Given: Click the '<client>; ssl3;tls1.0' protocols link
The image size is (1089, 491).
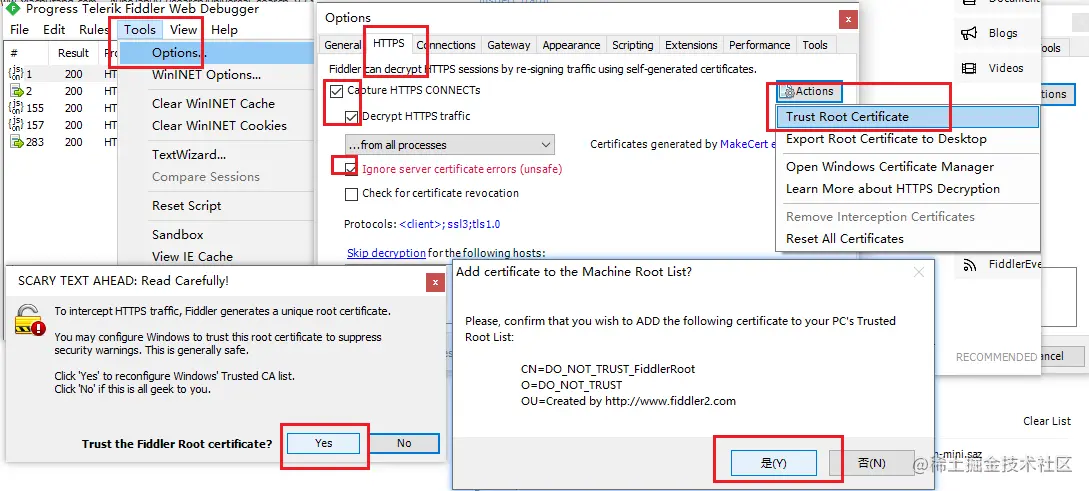Looking at the screenshot, I should click(x=450, y=224).
